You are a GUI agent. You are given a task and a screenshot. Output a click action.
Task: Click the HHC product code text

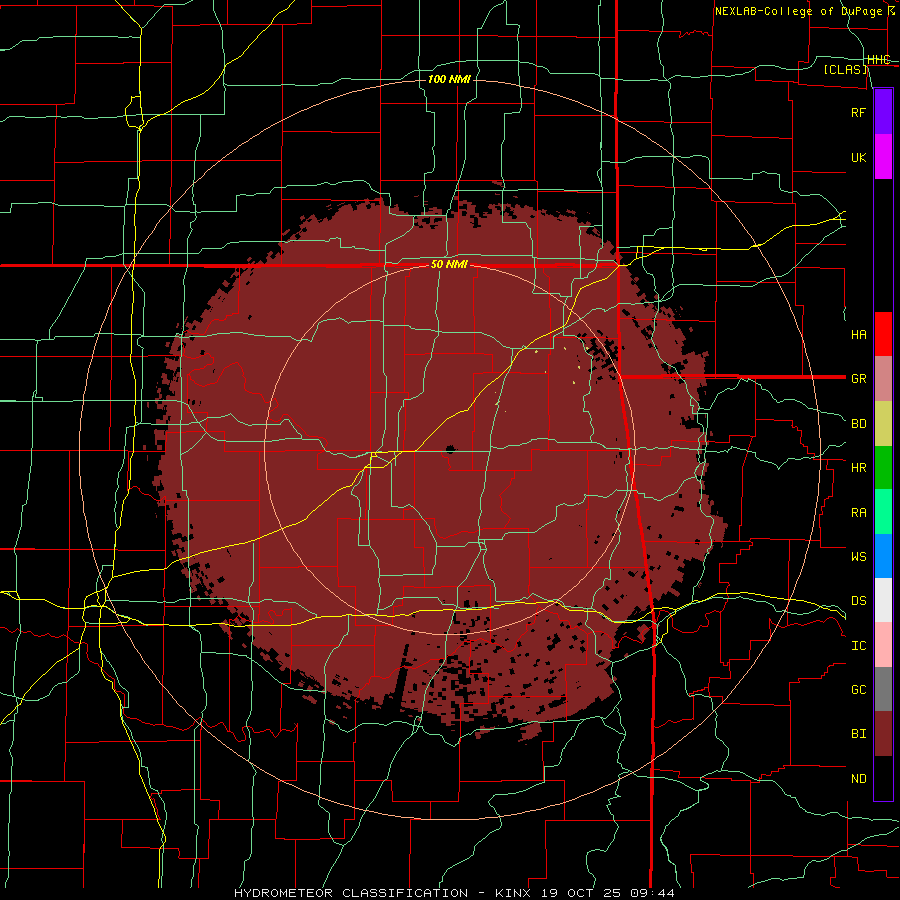pyautogui.click(x=878, y=60)
